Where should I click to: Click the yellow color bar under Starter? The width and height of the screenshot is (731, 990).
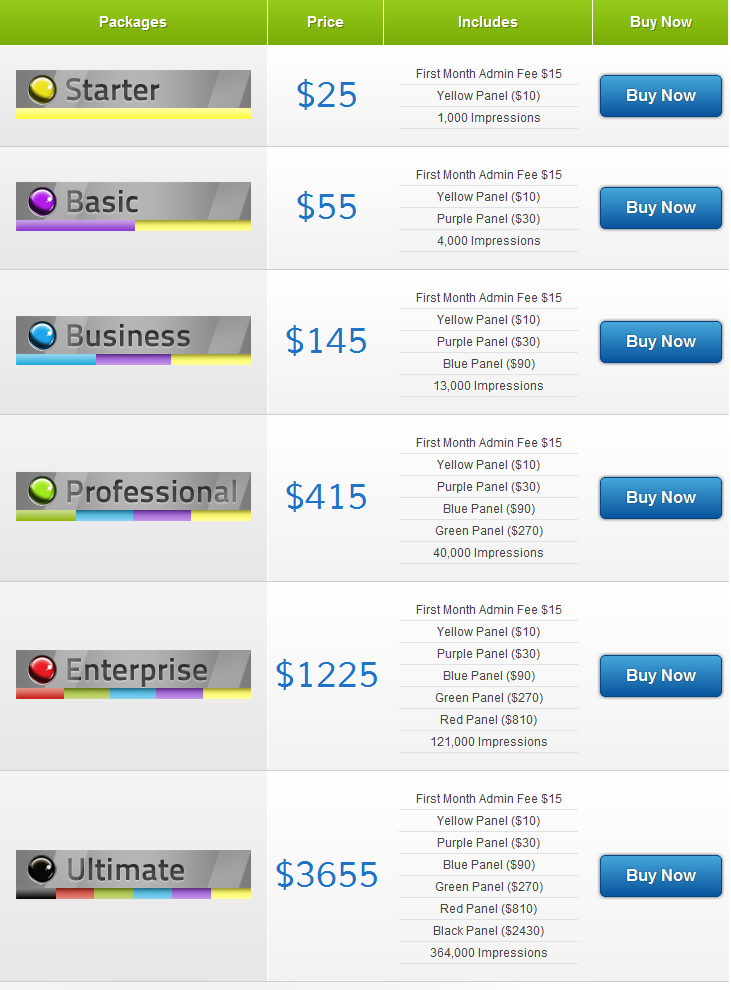point(133,114)
